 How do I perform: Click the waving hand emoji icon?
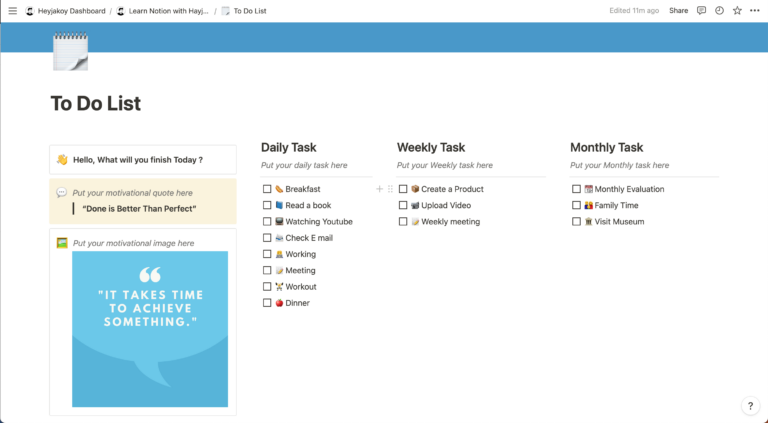[x=62, y=160]
